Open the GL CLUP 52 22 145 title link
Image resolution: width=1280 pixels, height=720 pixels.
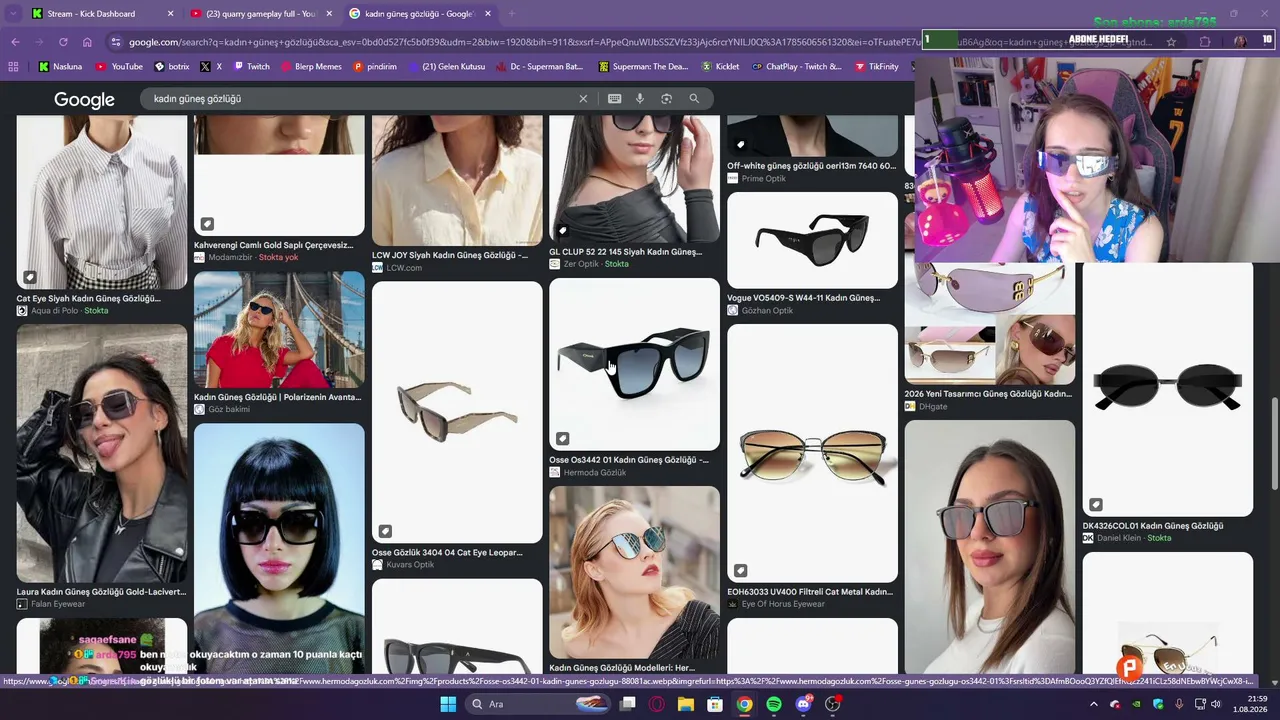pos(626,252)
